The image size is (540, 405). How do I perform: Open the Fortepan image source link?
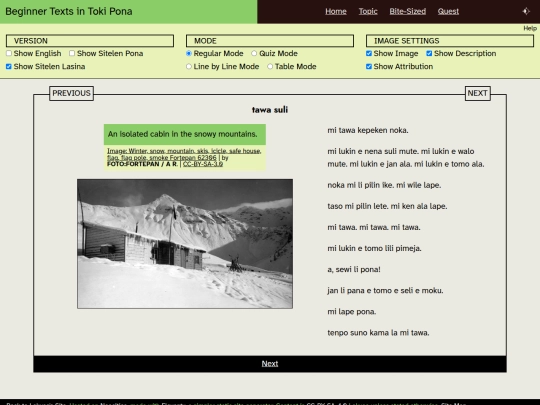[184, 154]
